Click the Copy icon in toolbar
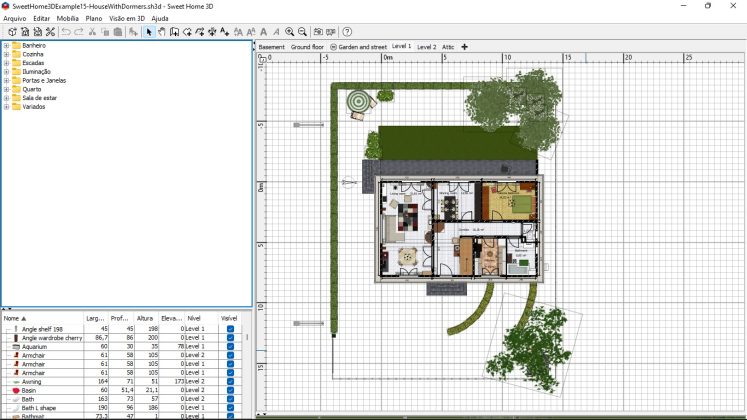747x420 pixels. 105,32
